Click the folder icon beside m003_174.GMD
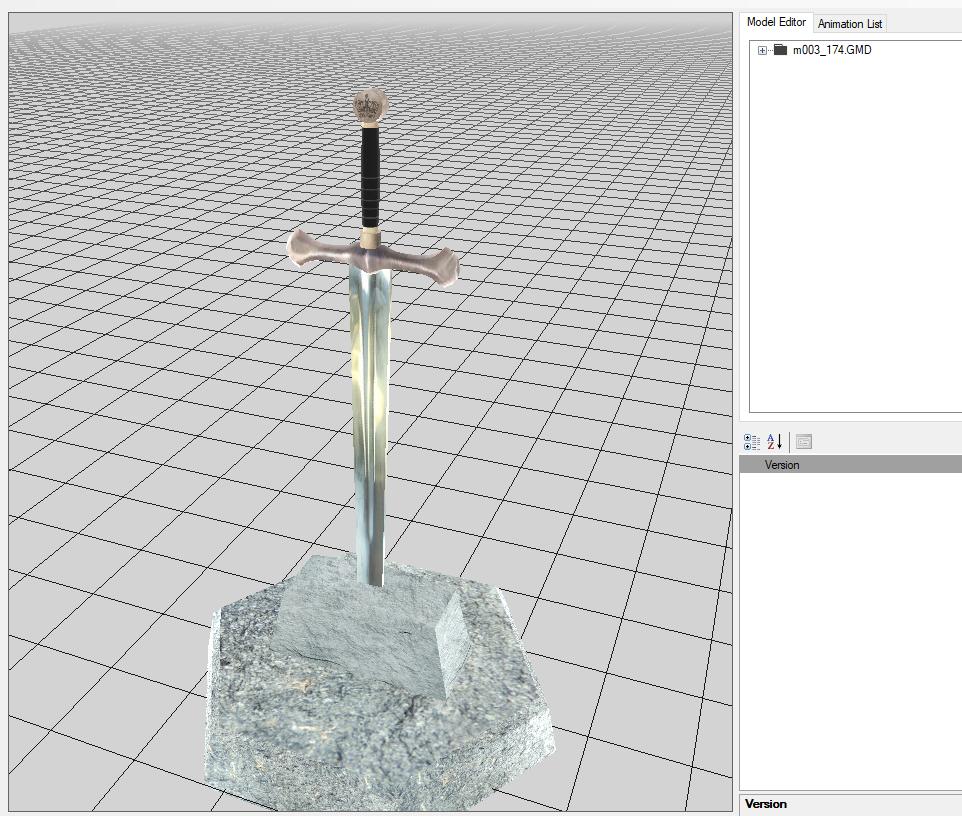This screenshot has height=816, width=962. coord(780,50)
